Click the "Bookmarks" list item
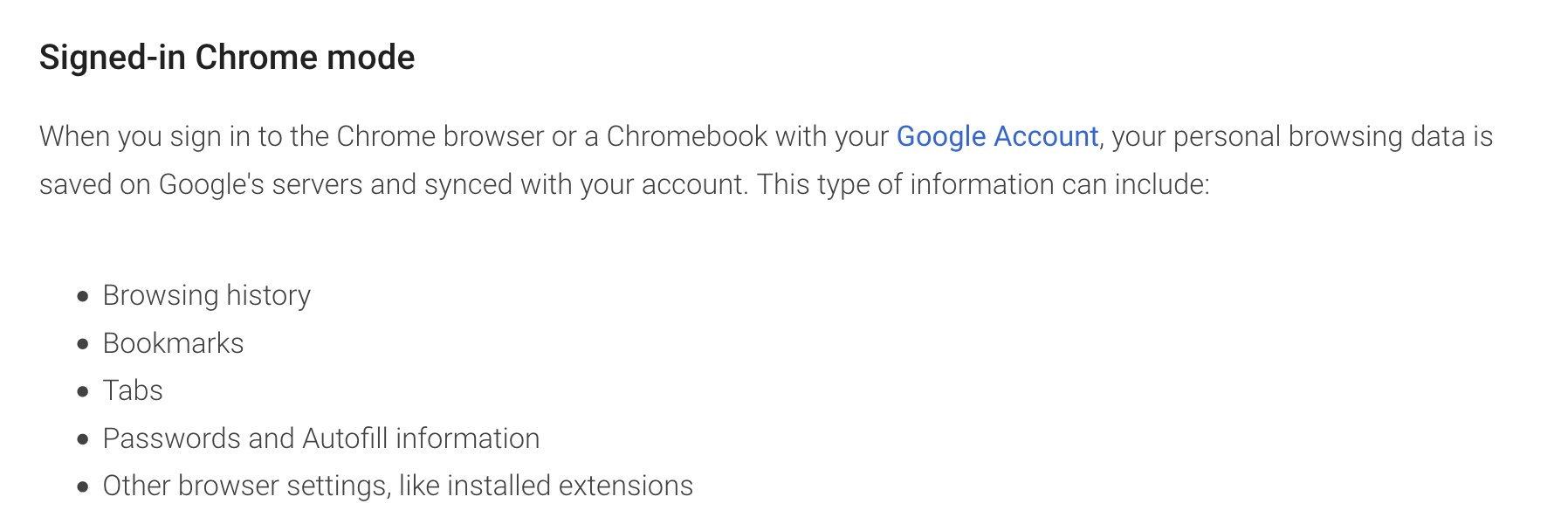The height and width of the screenshot is (524, 1568). 173,343
